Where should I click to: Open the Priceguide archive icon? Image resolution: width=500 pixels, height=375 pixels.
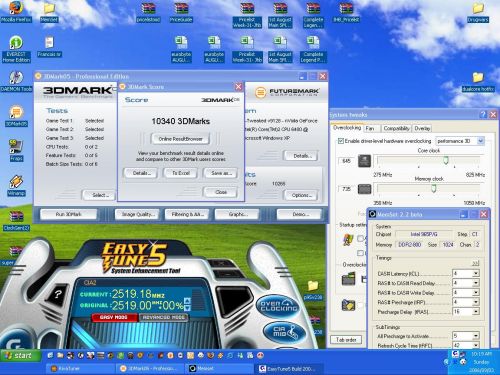181,12
